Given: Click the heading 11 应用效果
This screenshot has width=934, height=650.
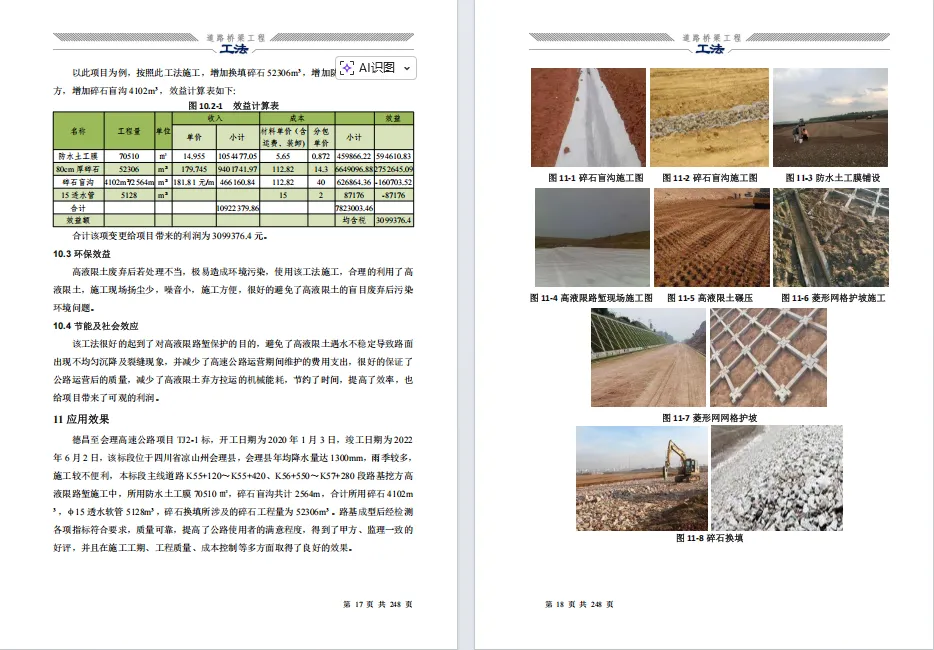Looking at the screenshot, I should pos(81,419).
